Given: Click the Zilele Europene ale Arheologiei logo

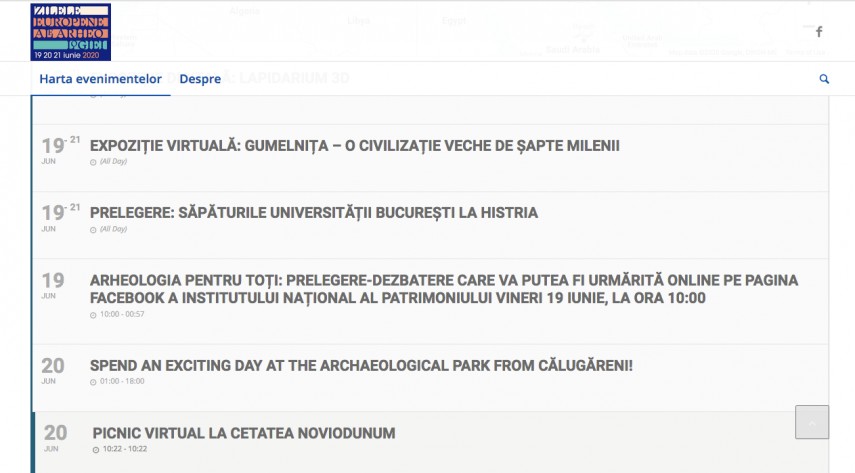Looking at the screenshot, I should 70,32.
